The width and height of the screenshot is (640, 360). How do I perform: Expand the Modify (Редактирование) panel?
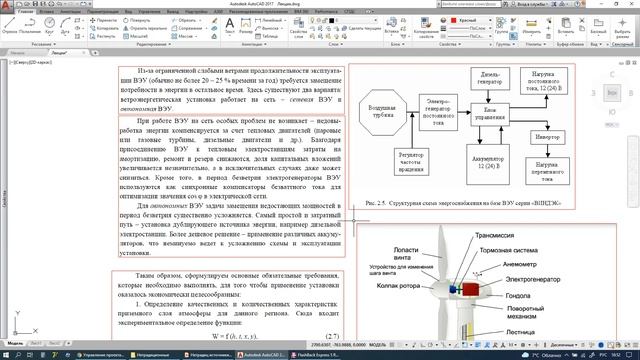click(x=153, y=44)
